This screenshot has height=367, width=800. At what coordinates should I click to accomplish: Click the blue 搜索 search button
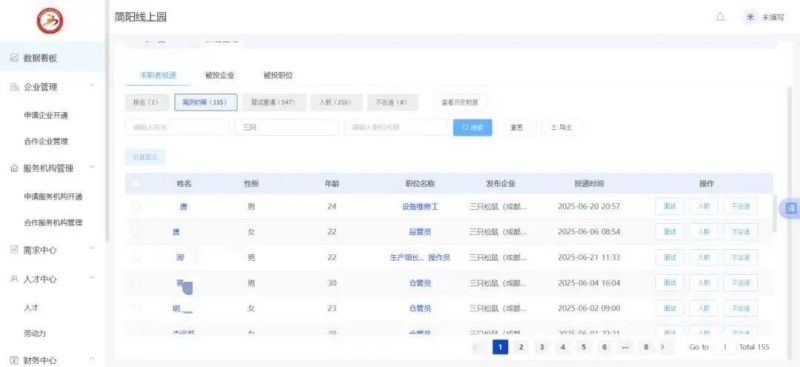pos(472,128)
